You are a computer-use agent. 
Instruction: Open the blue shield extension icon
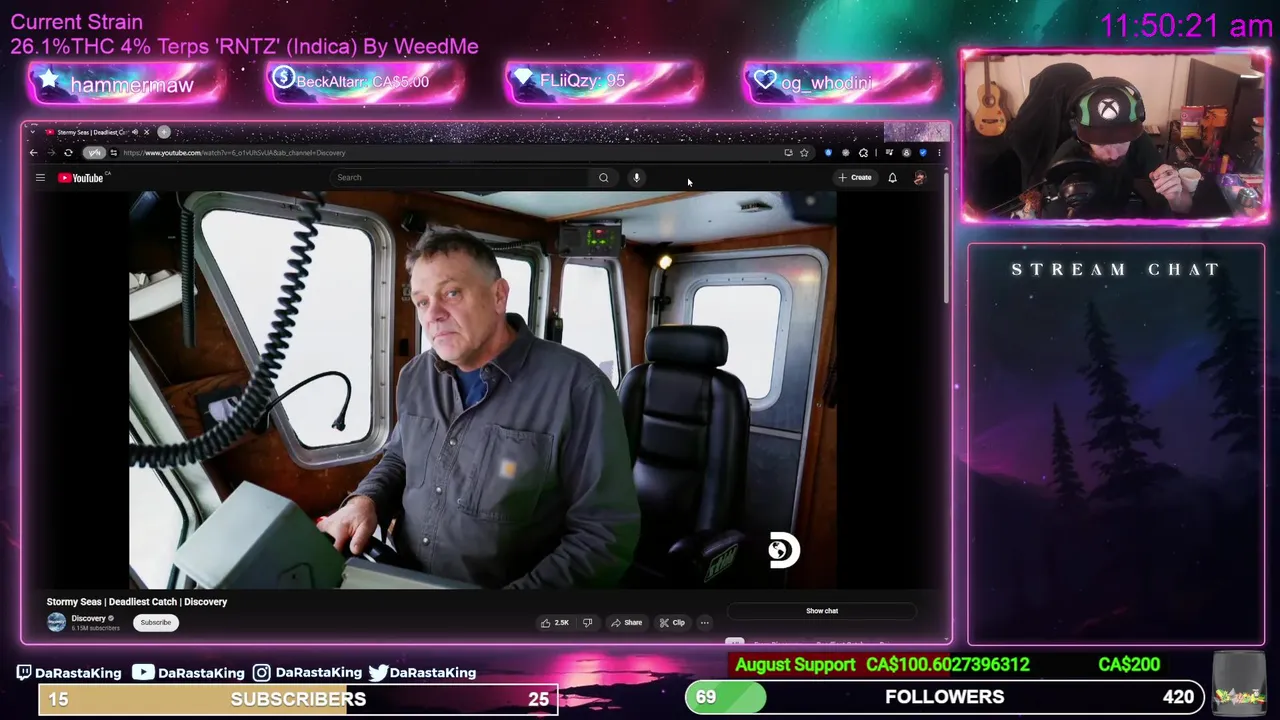pyautogui.click(x=828, y=153)
